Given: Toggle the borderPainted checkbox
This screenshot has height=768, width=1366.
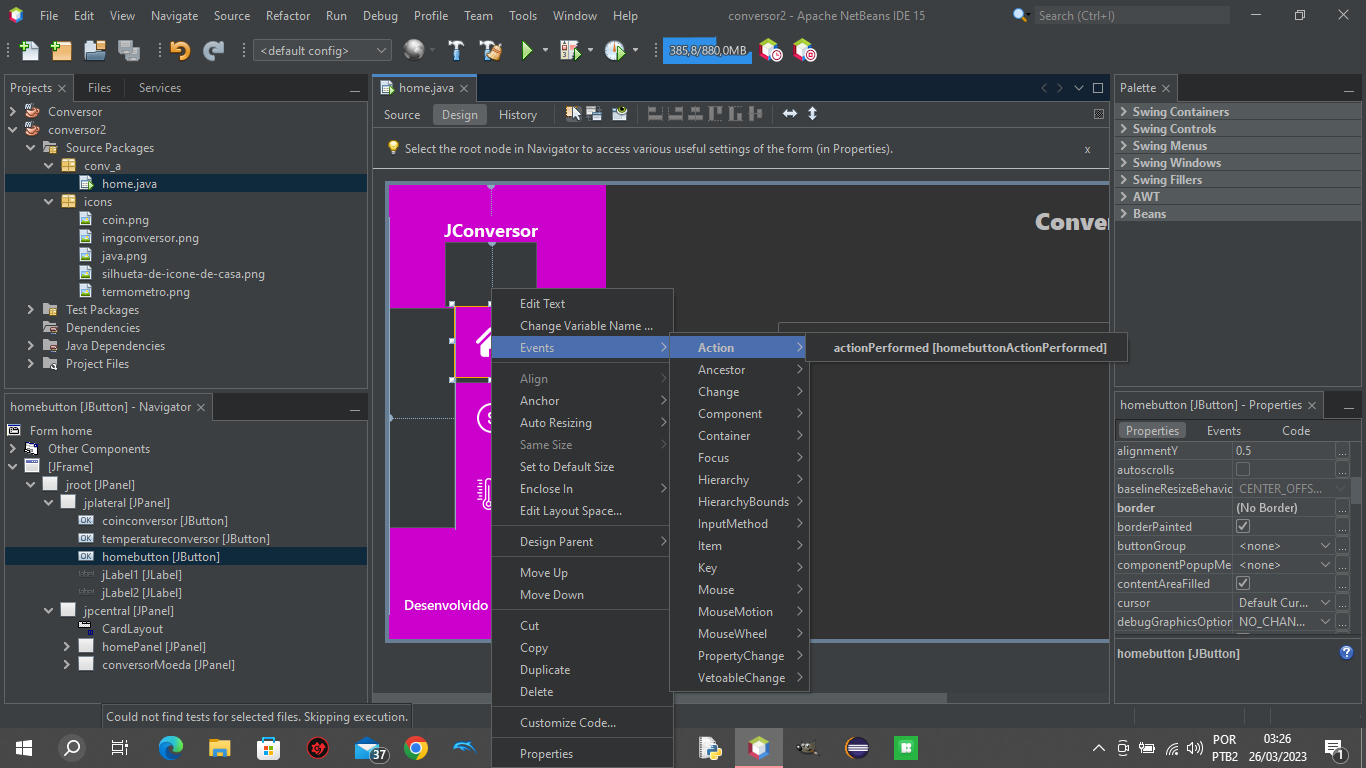Looking at the screenshot, I should pyautogui.click(x=1243, y=527).
